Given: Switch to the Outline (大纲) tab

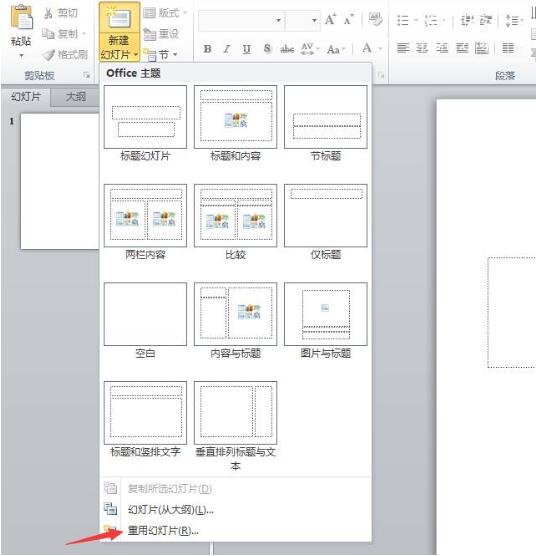Looking at the screenshot, I should pos(76,97).
